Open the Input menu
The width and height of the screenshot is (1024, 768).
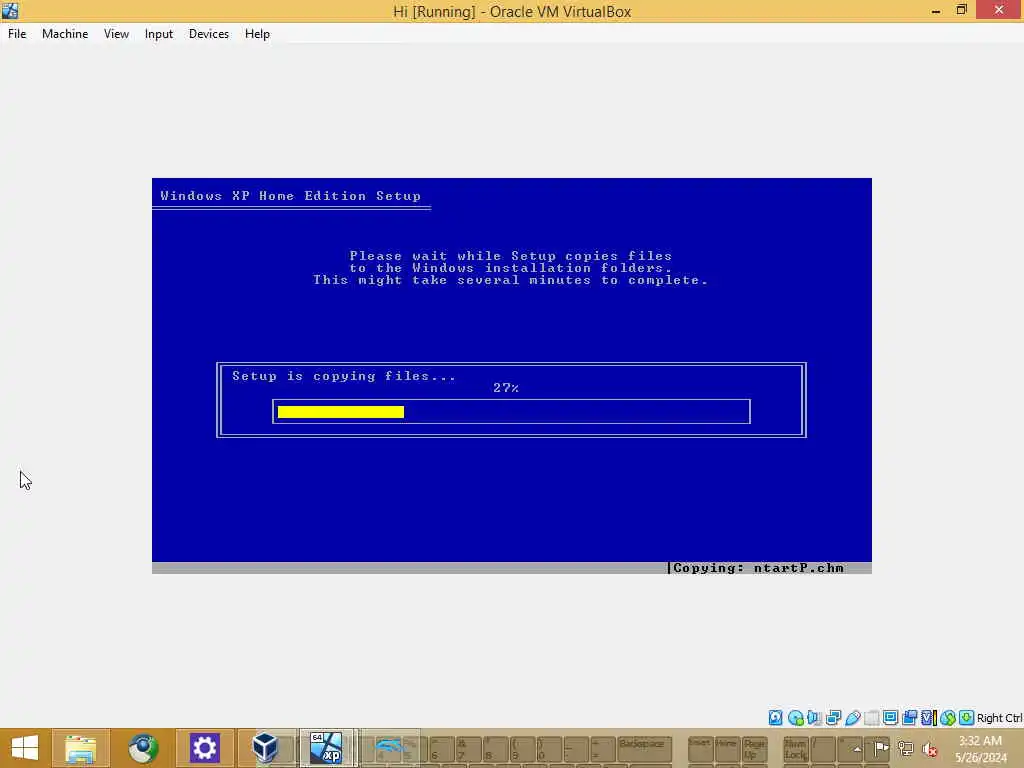point(159,34)
